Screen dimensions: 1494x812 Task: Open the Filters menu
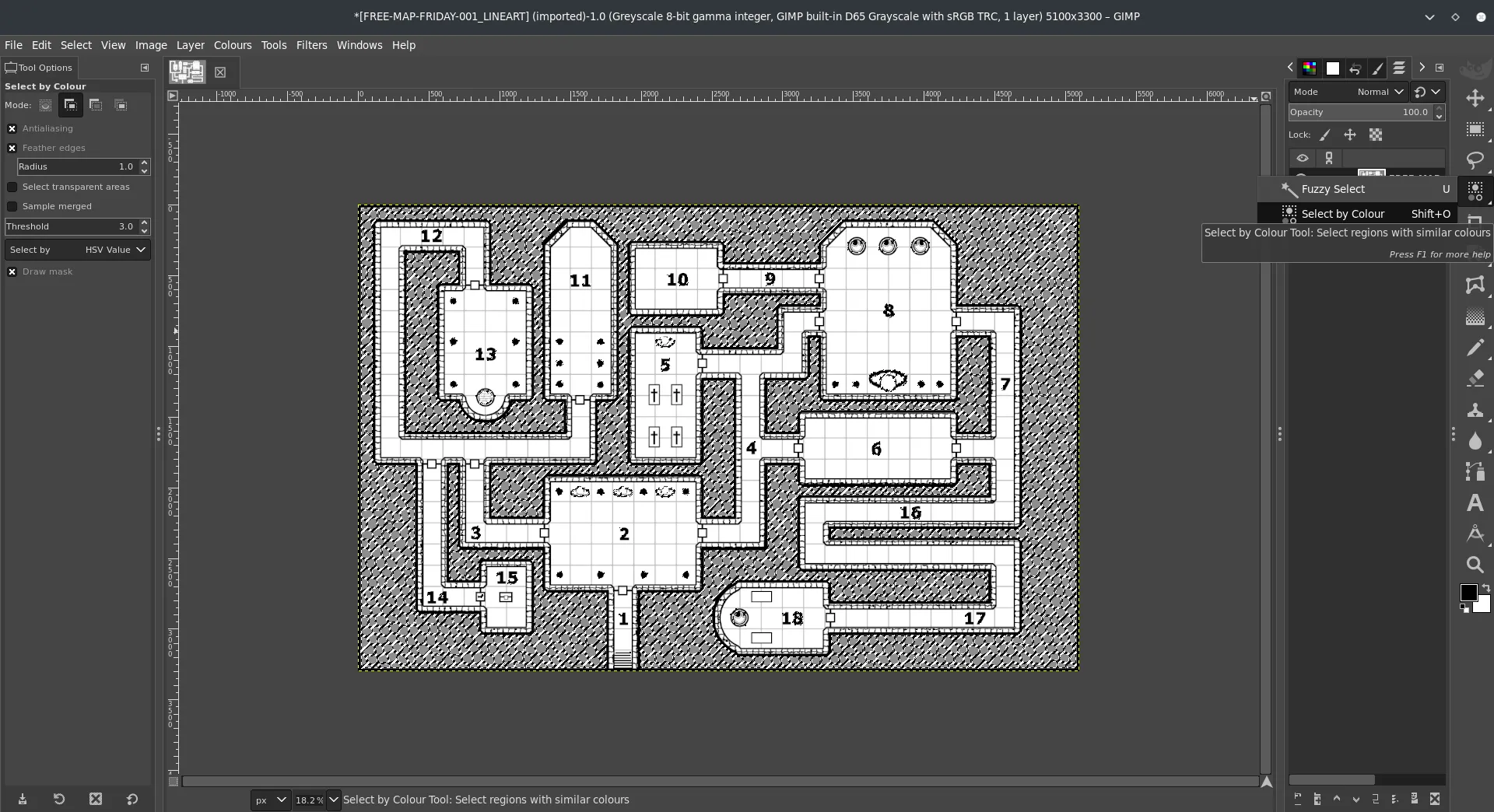311,45
